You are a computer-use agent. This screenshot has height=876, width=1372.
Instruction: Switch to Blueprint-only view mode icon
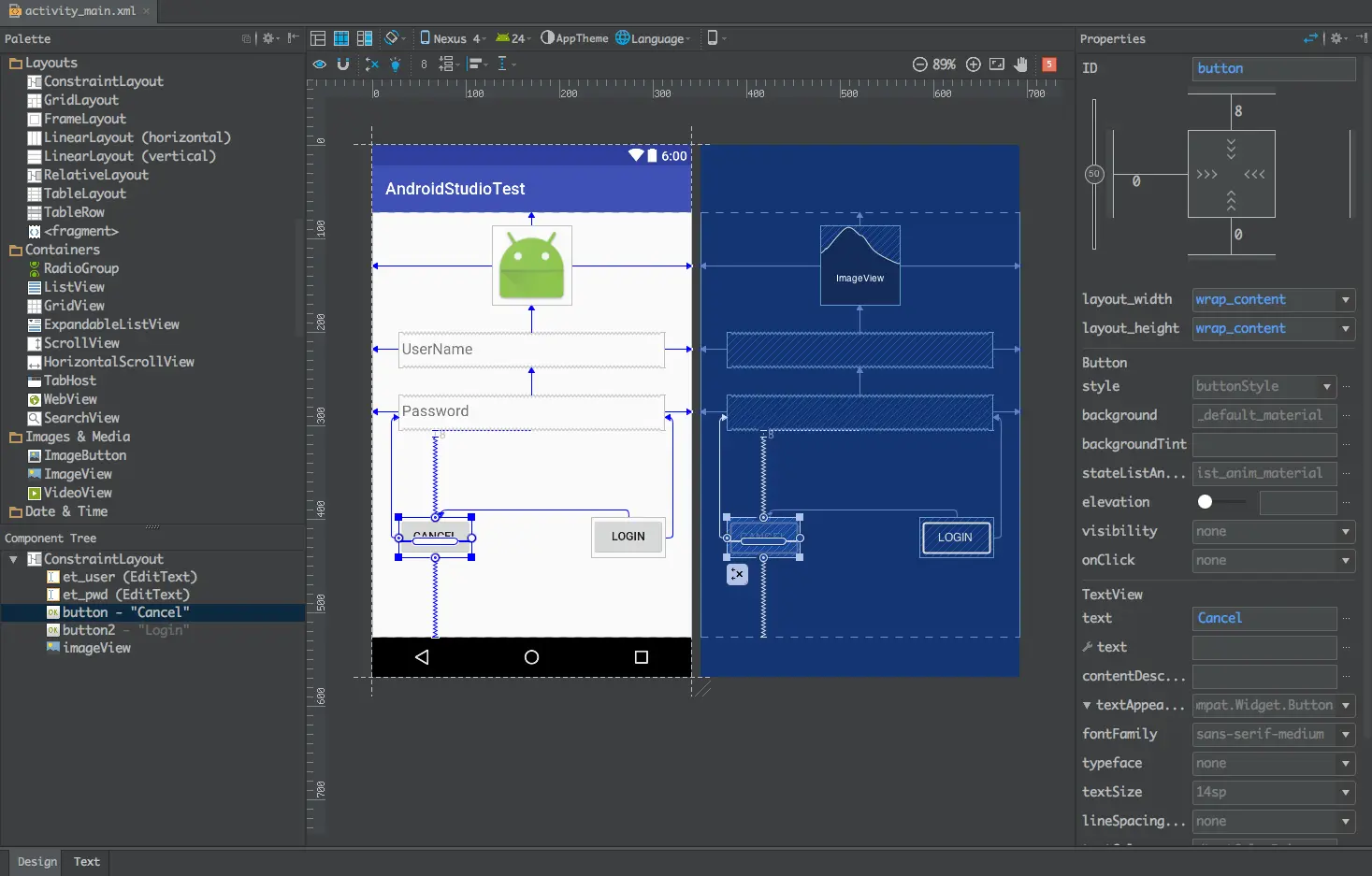pos(341,38)
